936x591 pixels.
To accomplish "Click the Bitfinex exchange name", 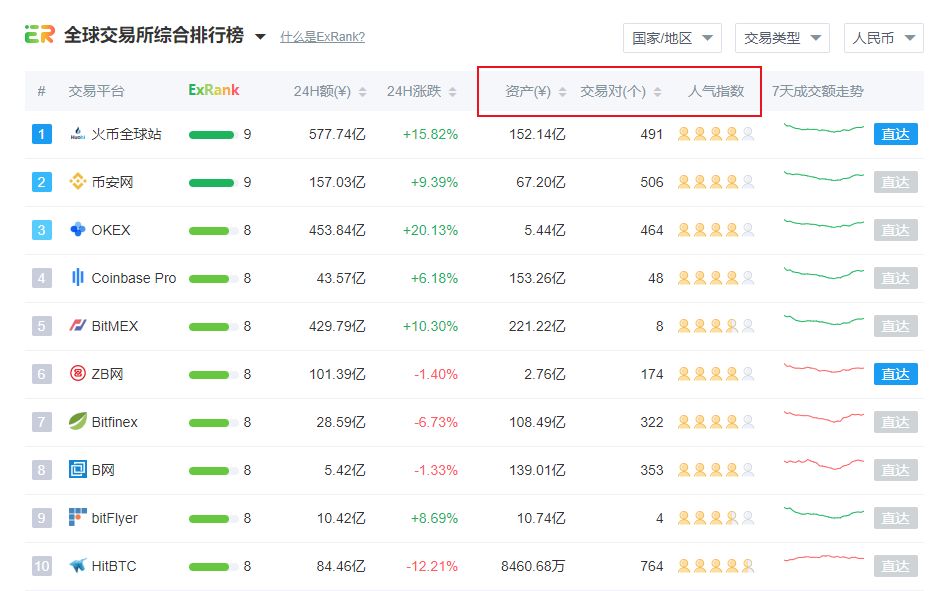I will [x=115, y=422].
